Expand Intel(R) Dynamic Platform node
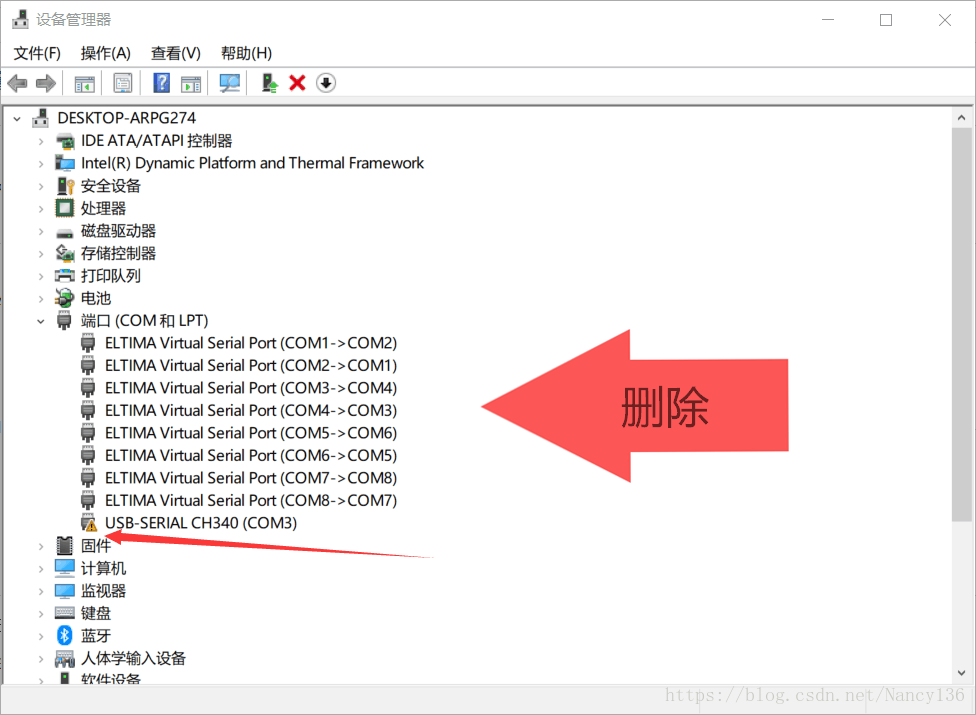 41,164
